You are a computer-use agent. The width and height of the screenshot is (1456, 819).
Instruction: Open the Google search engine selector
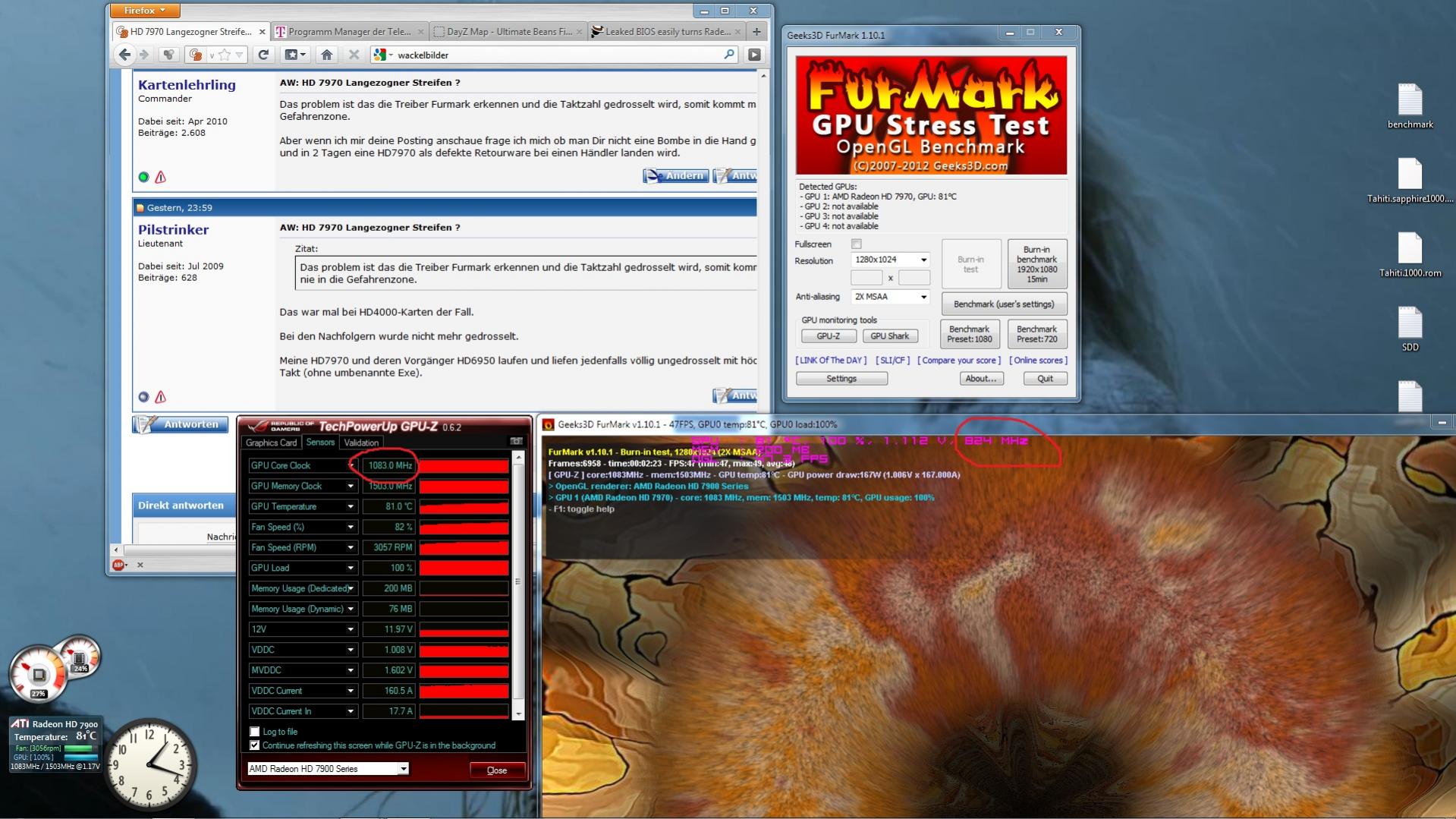pos(383,55)
